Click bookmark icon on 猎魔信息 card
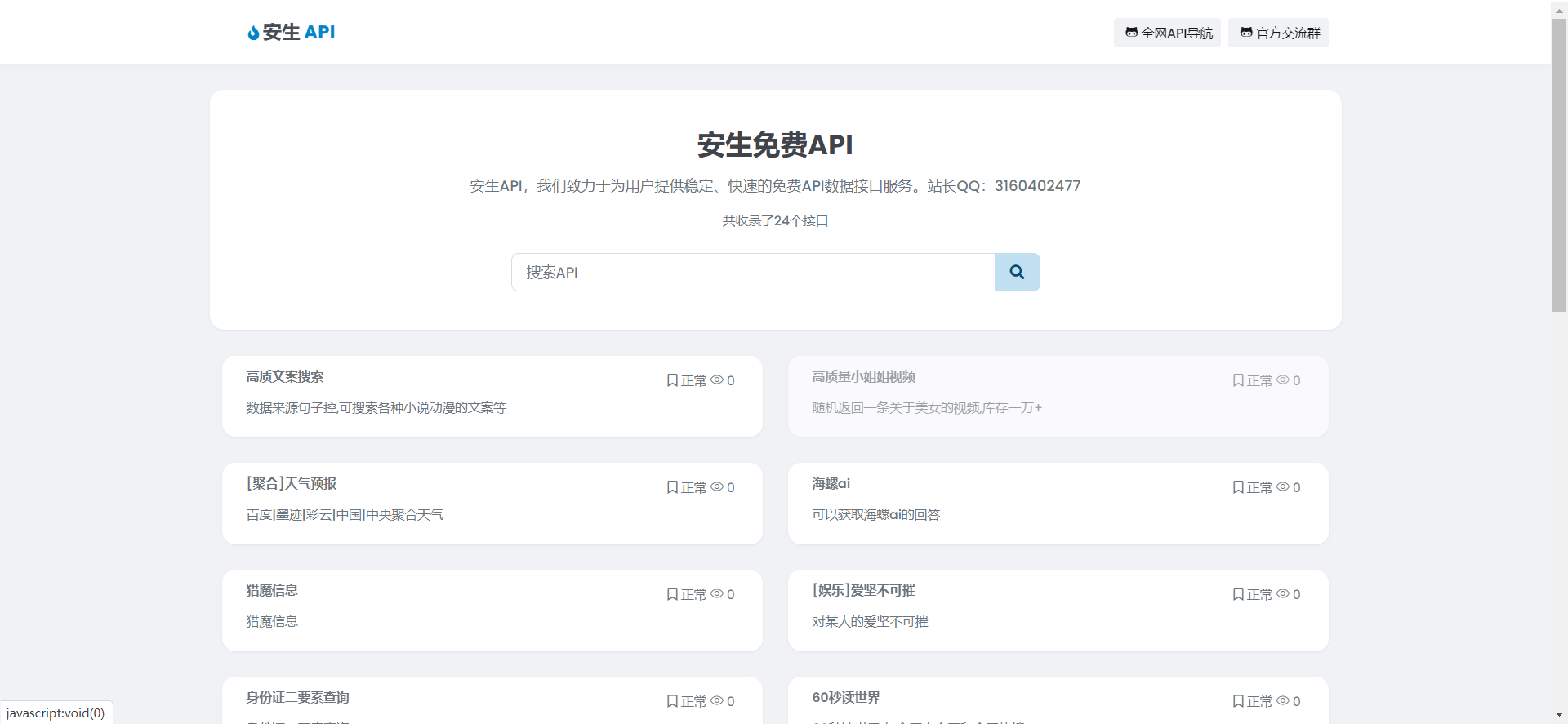The image size is (1568, 724). (x=672, y=594)
